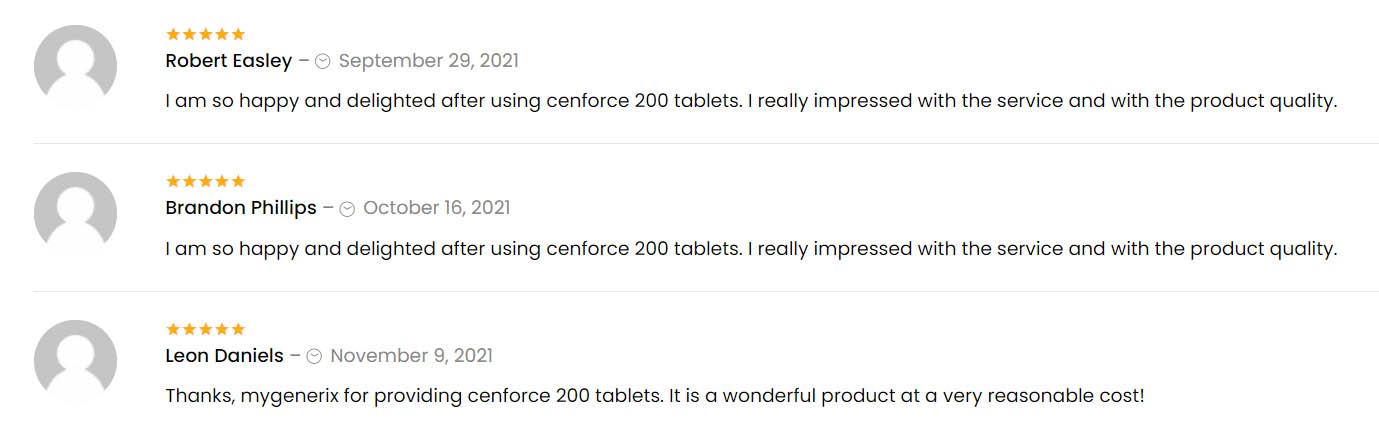This screenshot has height=436, width=1379.
Task: Click the date October 16, 2021
Action: tap(437, 208)
